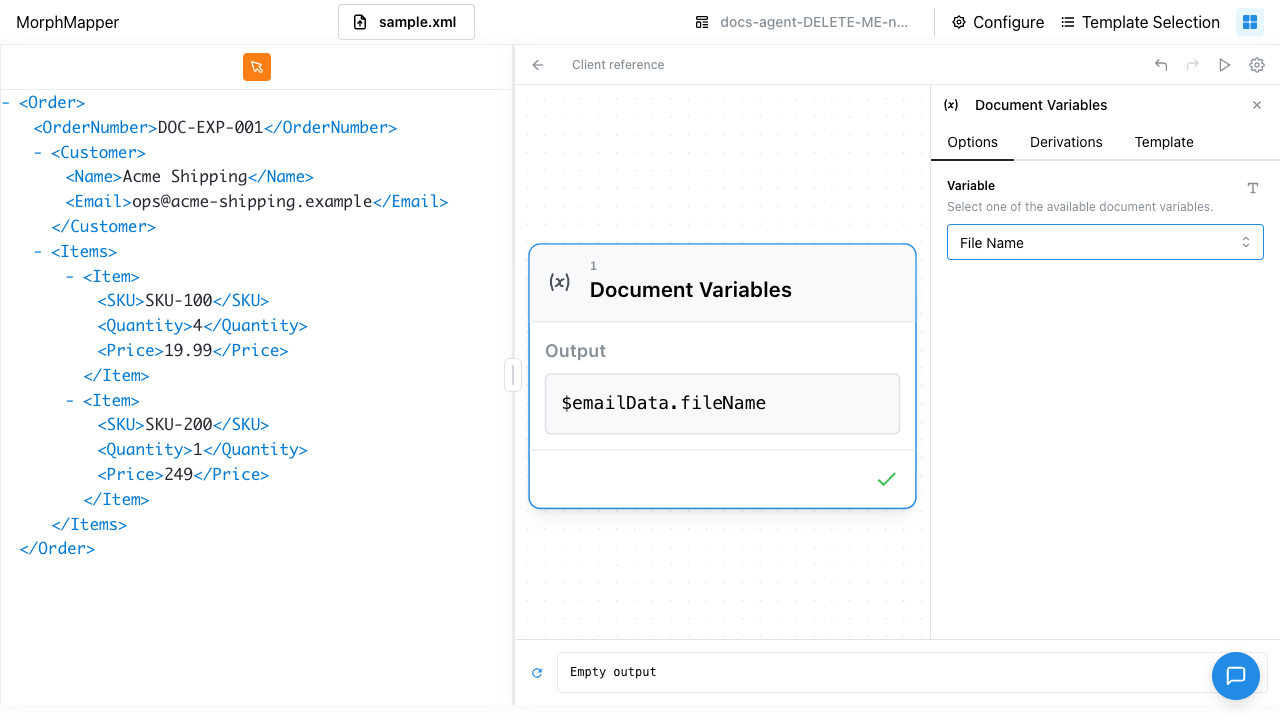Select the Document Variables node header

tap(722, 283)
